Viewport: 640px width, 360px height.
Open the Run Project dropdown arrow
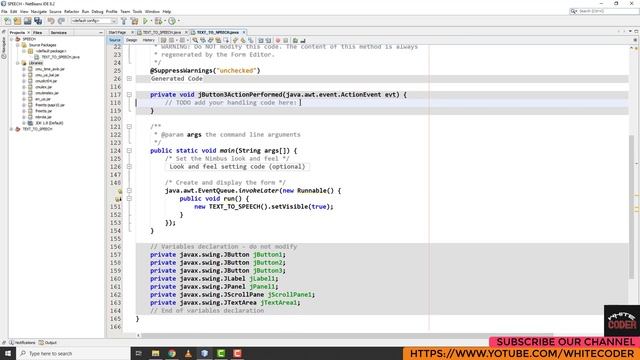point(151,21)
